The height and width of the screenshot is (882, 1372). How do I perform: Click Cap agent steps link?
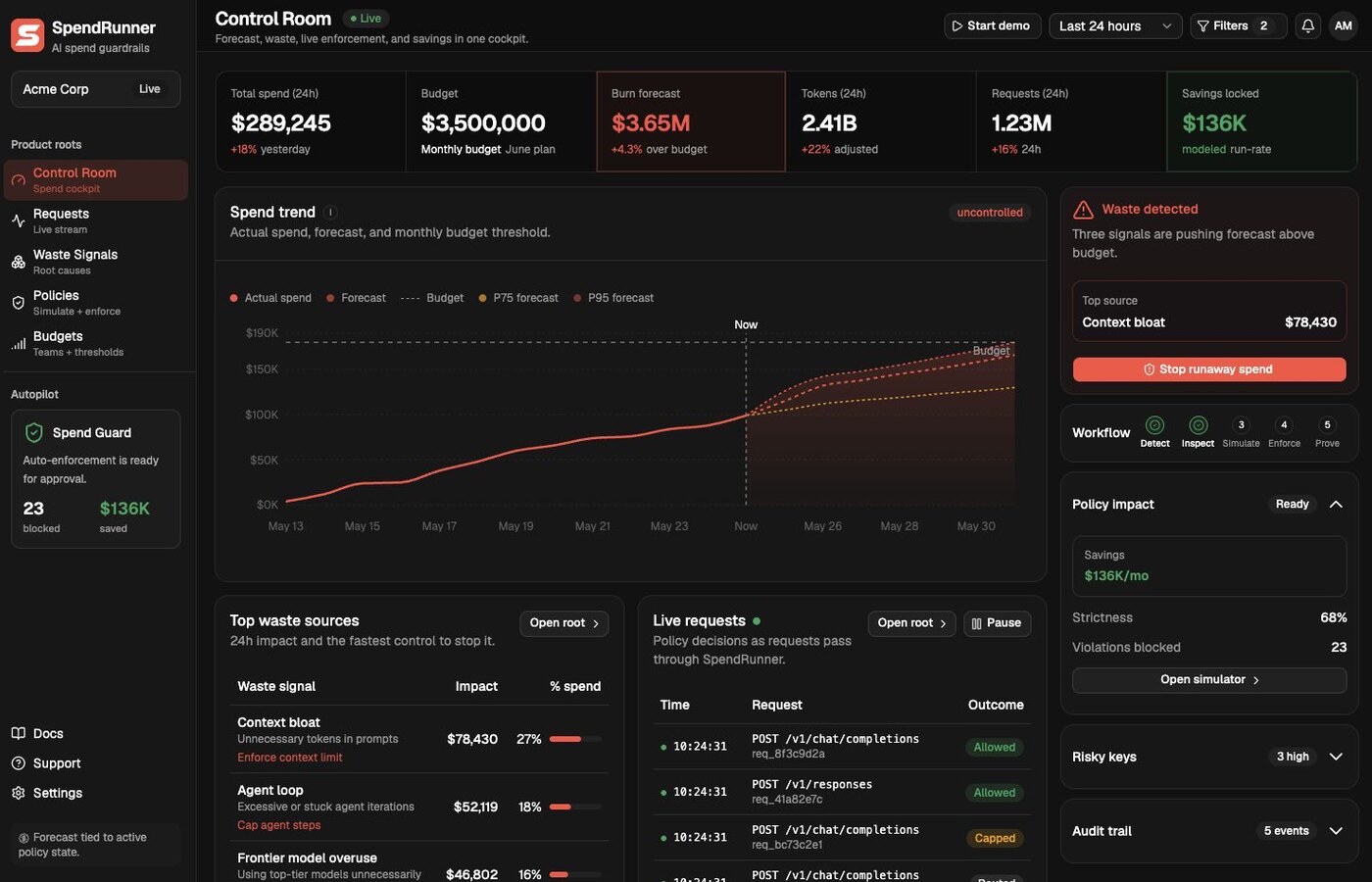(279, 825)
